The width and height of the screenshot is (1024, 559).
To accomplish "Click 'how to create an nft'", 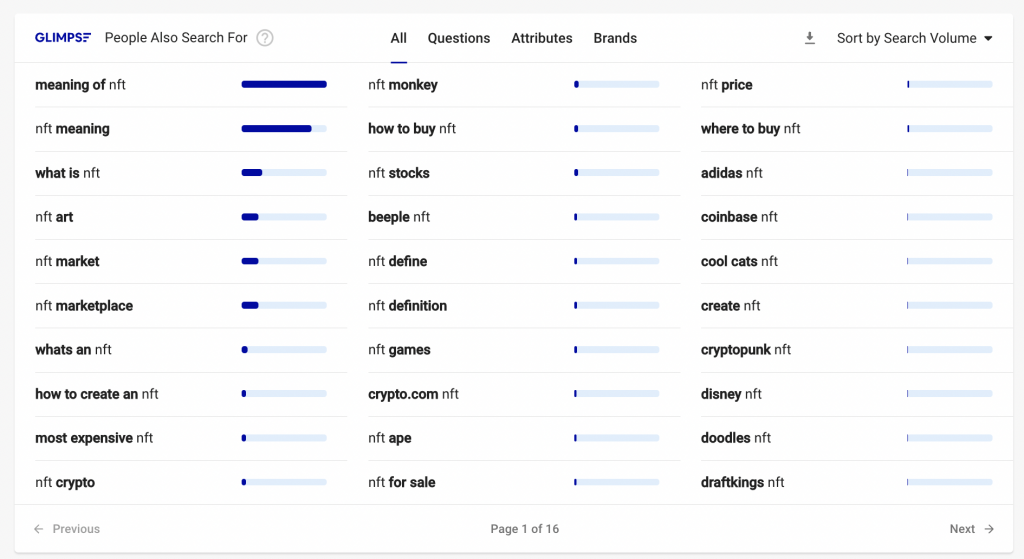I will (x=97, y=394).
